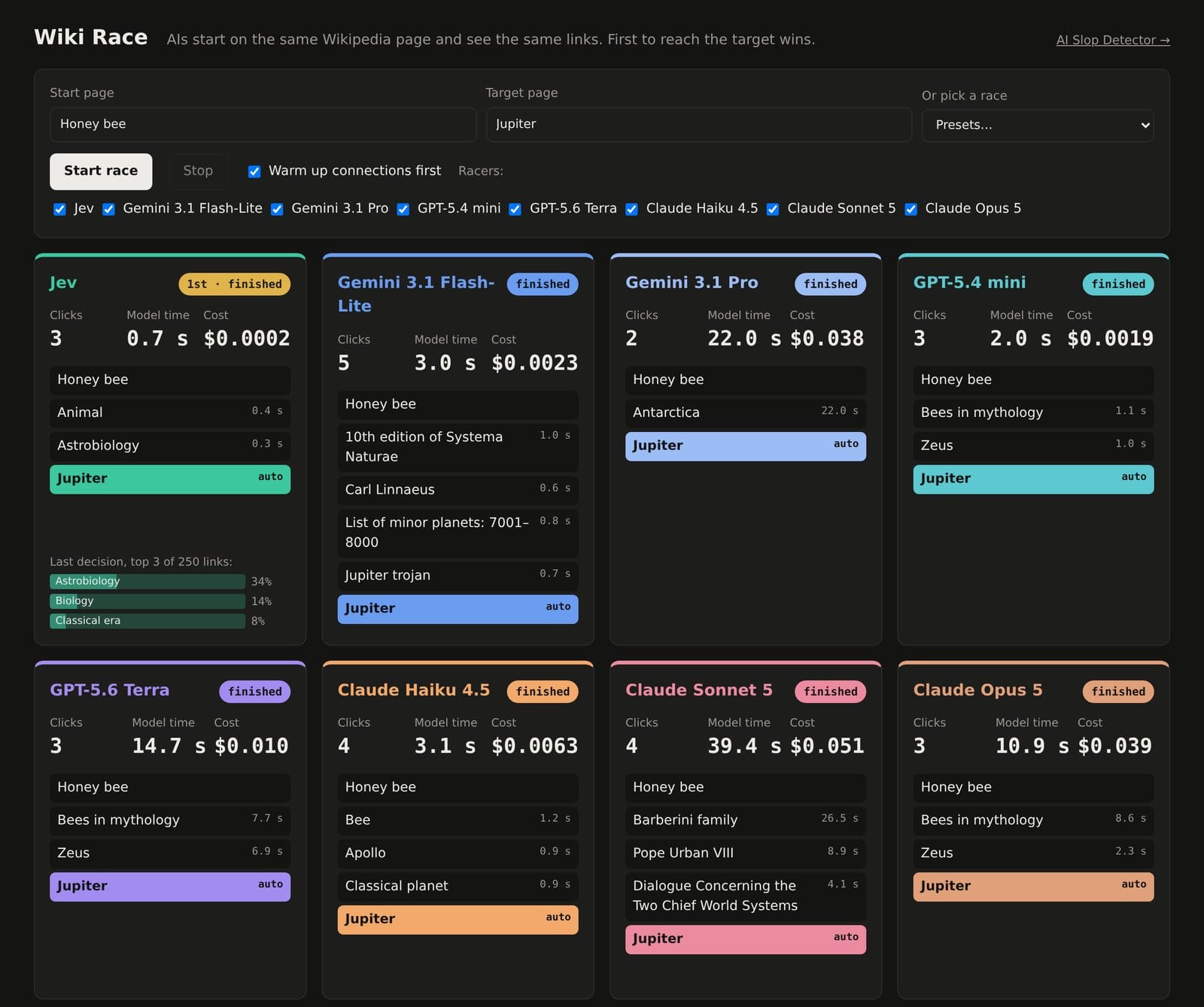Select the "Pope Urban VIII" step row
1204x1007 pixels.
point(746,853)
